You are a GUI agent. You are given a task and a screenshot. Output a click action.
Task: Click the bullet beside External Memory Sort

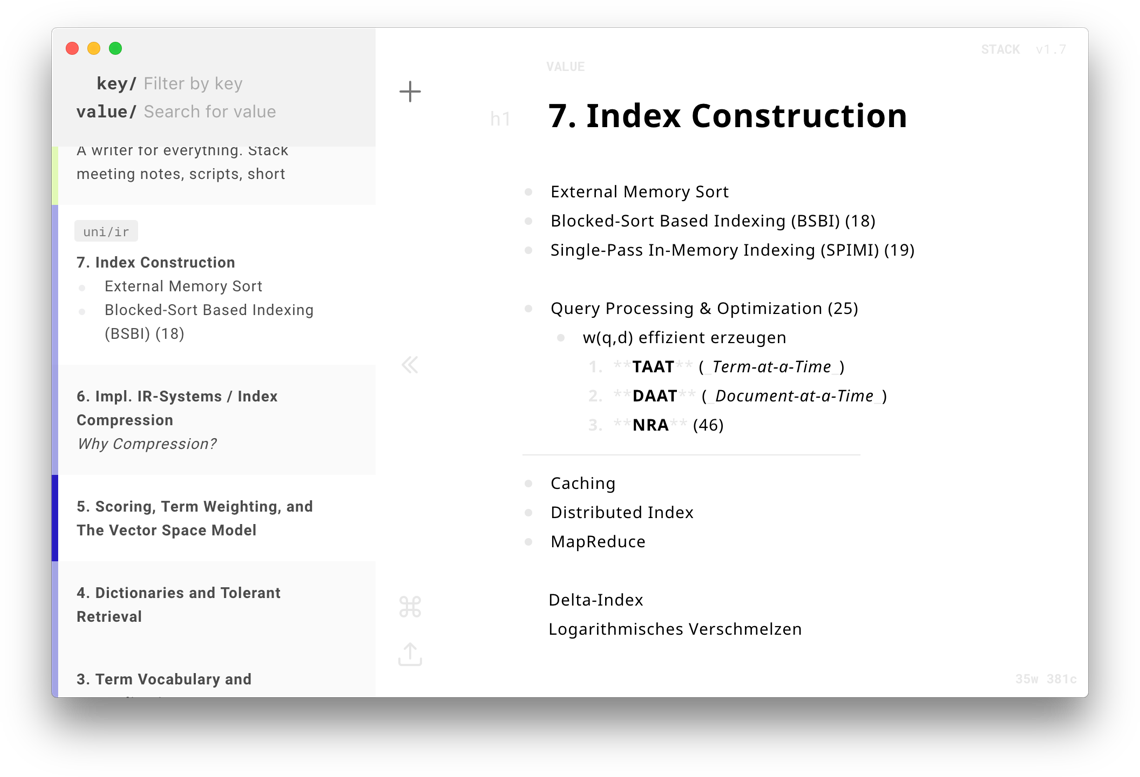point(528,192)
